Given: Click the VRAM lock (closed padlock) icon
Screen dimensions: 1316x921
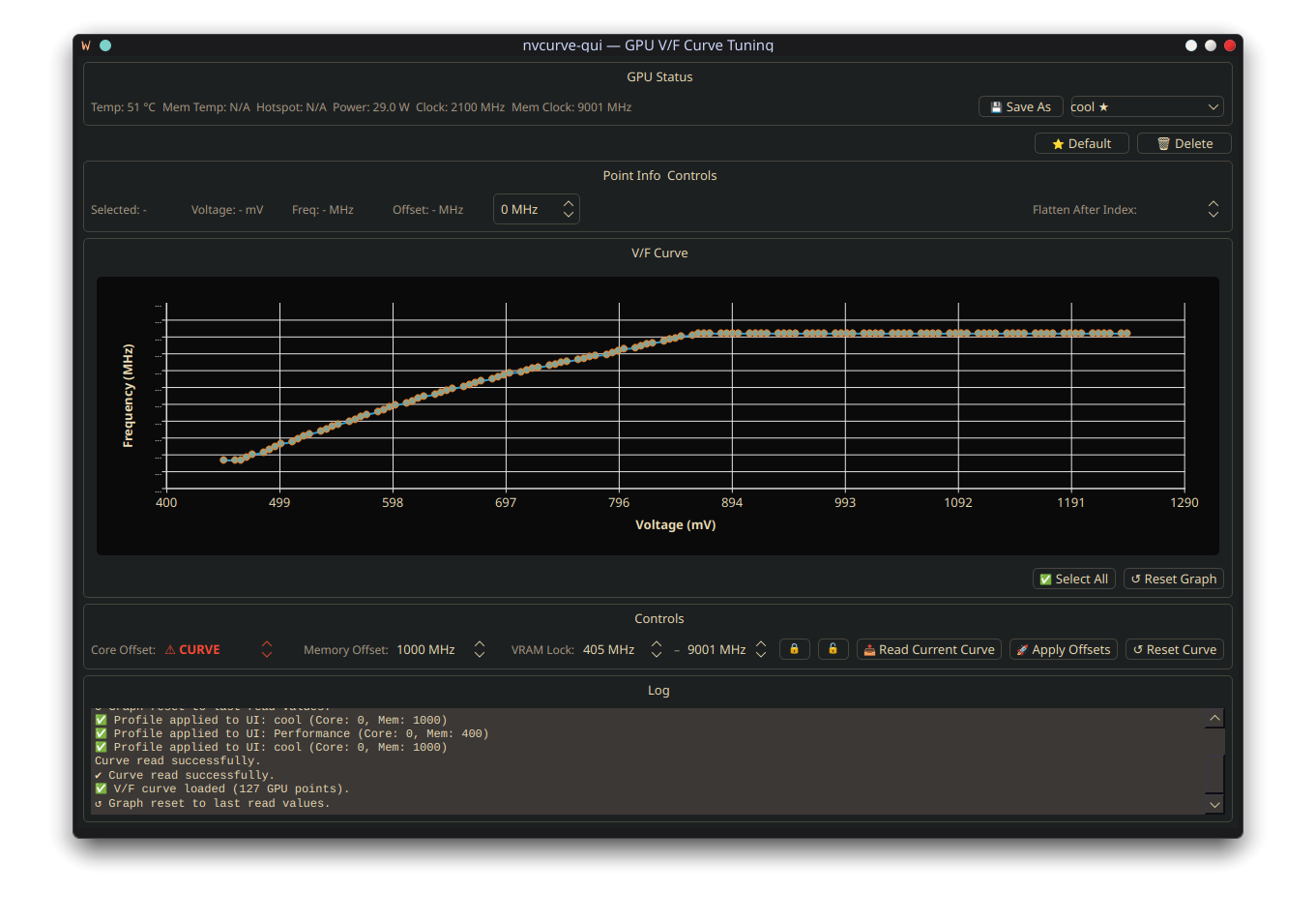Looking at the screenshot, I should 794,649.
